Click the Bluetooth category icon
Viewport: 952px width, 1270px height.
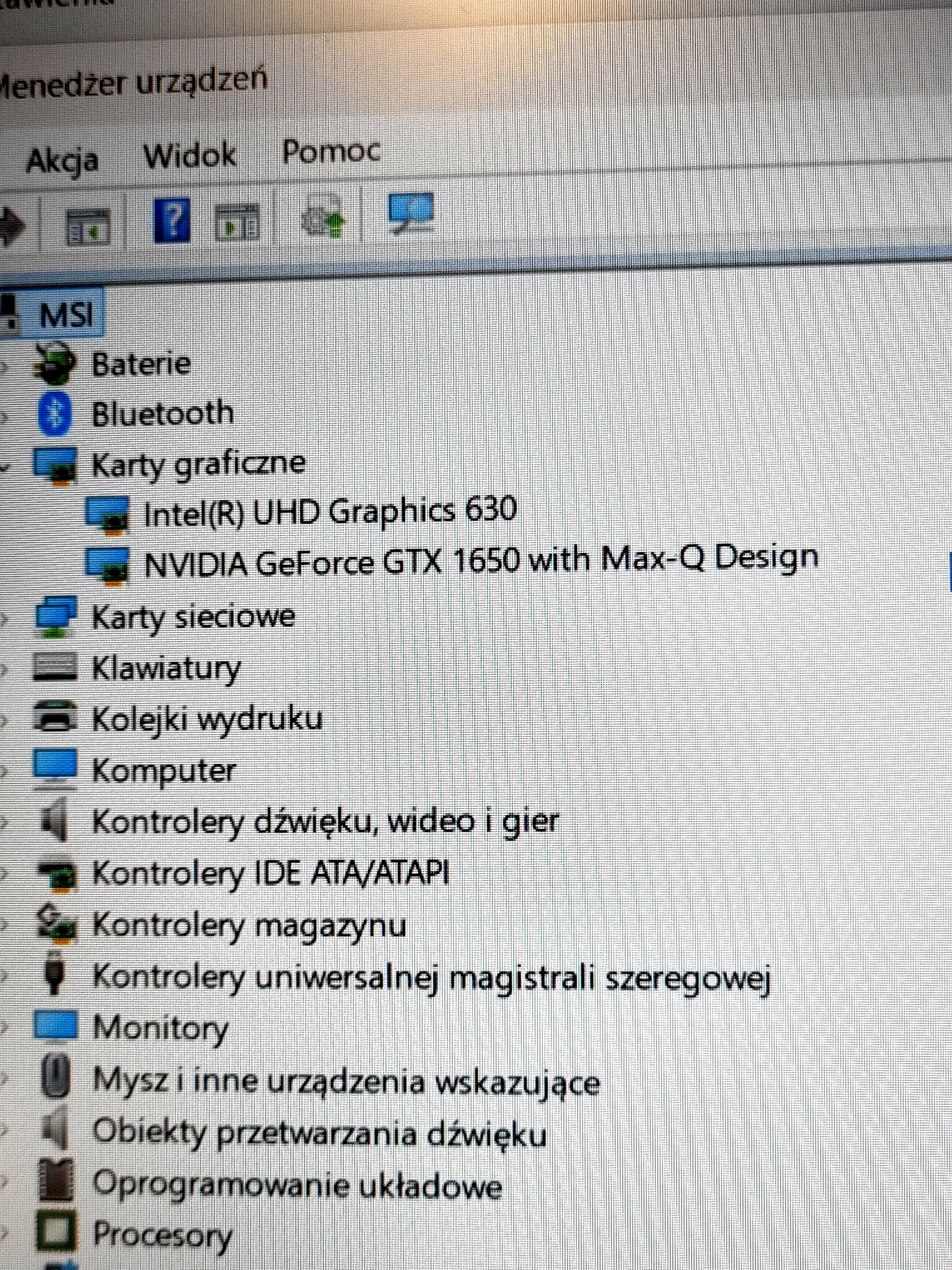click(x=54, y=413)
